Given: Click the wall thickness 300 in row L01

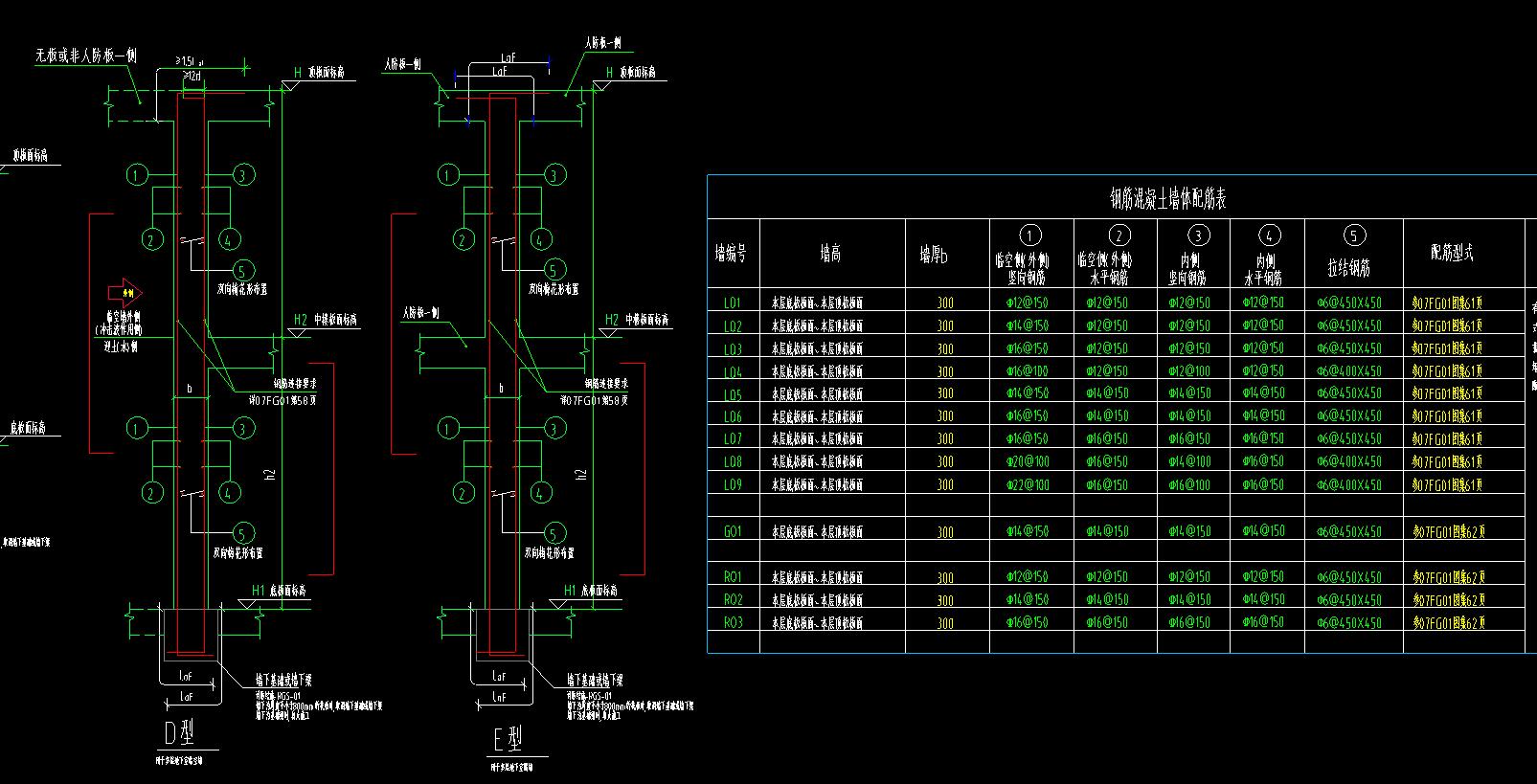Looking at the screenshot, I should [945, 303].
